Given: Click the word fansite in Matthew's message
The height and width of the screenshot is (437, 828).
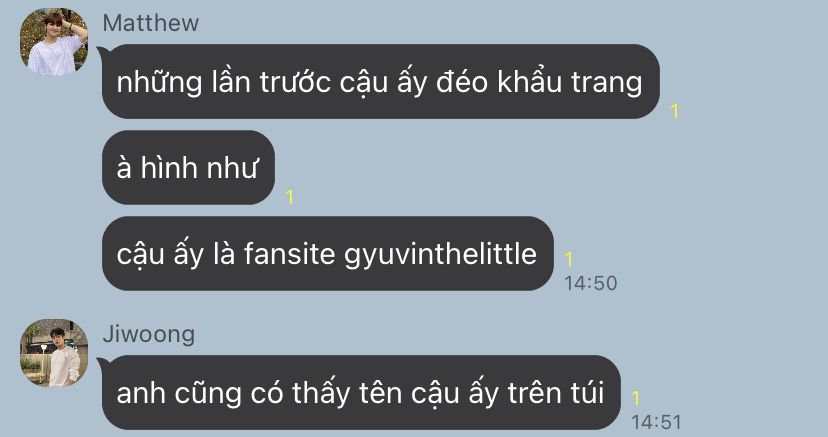Looking at the screenshot, I should 290,253.
